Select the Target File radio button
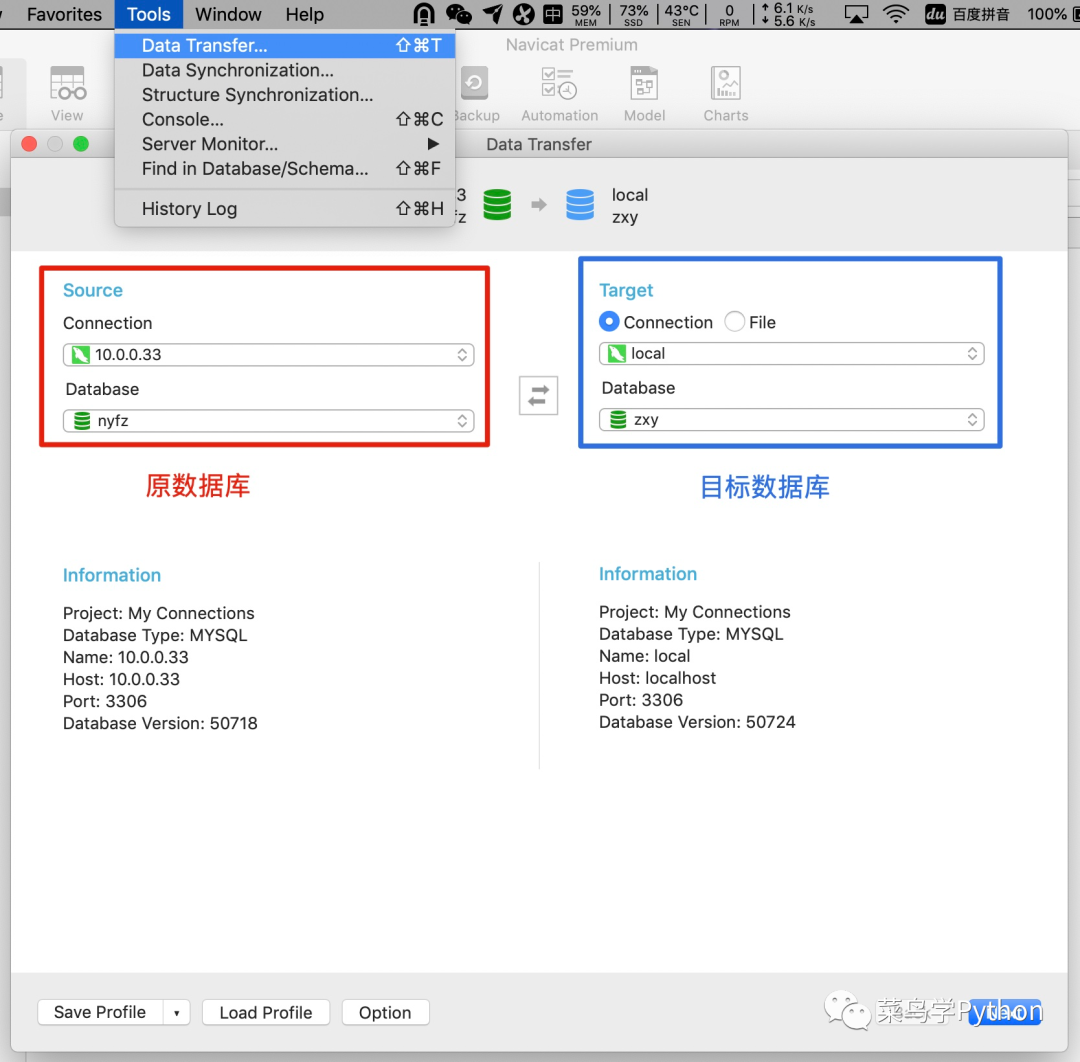Image resolution: width=1080 pixels, height=1062 pixels. click(734, 322)
